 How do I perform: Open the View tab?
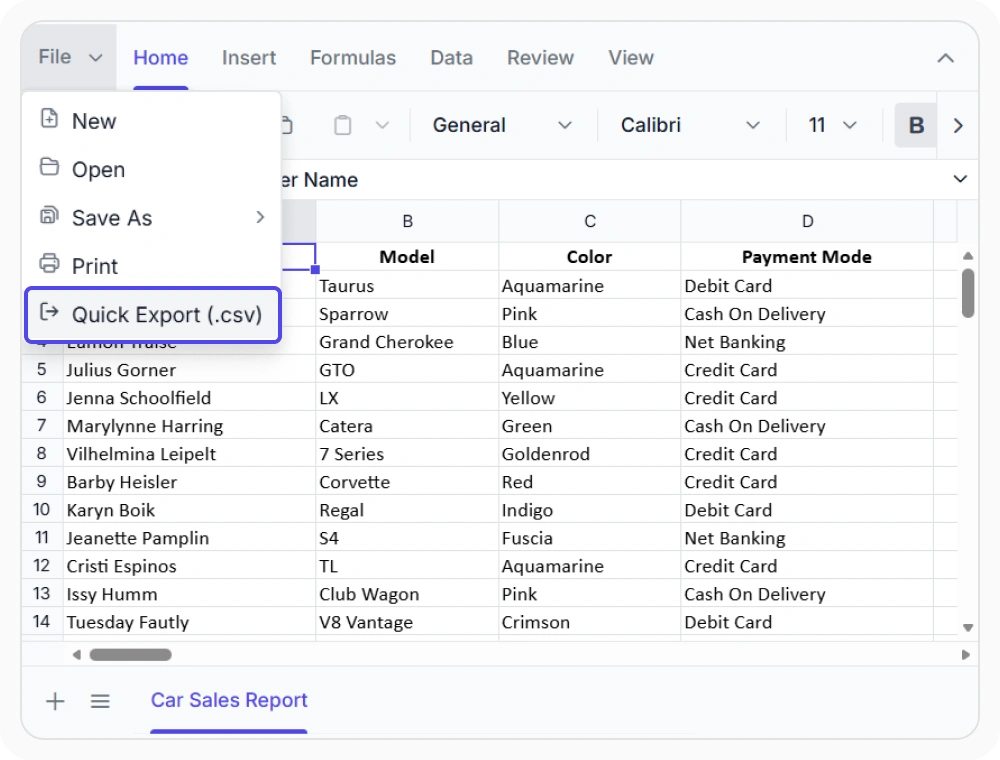click(631, 58)
